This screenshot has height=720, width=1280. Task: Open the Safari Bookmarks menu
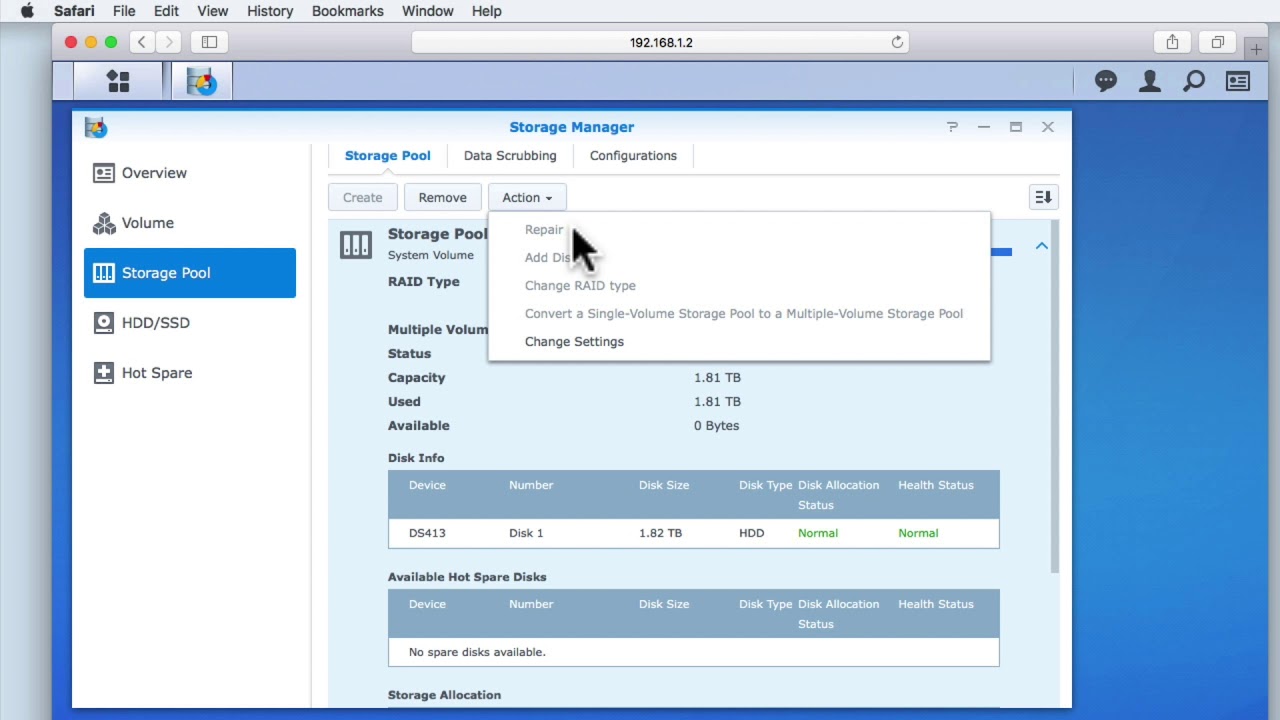(x=348, y=11)
